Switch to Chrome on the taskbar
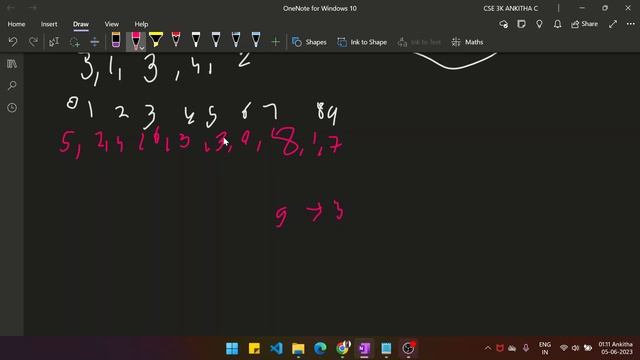640x360 pixels. pyautogui.click(x=342, y=348)
